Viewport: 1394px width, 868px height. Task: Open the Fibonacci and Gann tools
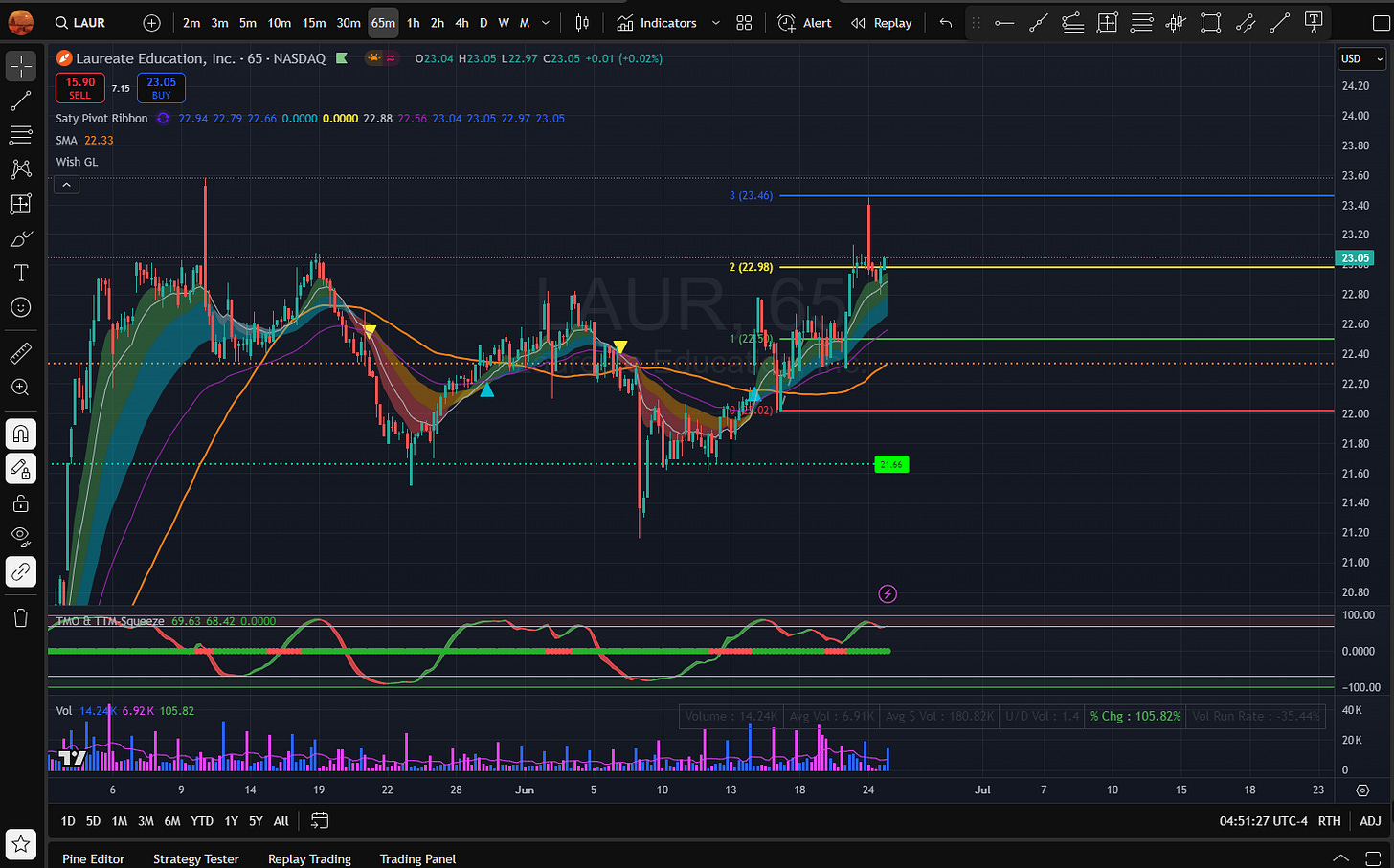[x=21, y=135]
